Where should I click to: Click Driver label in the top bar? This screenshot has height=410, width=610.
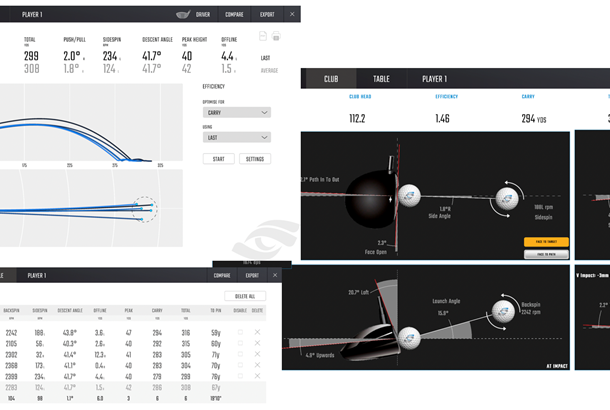(x=203, y=14)
